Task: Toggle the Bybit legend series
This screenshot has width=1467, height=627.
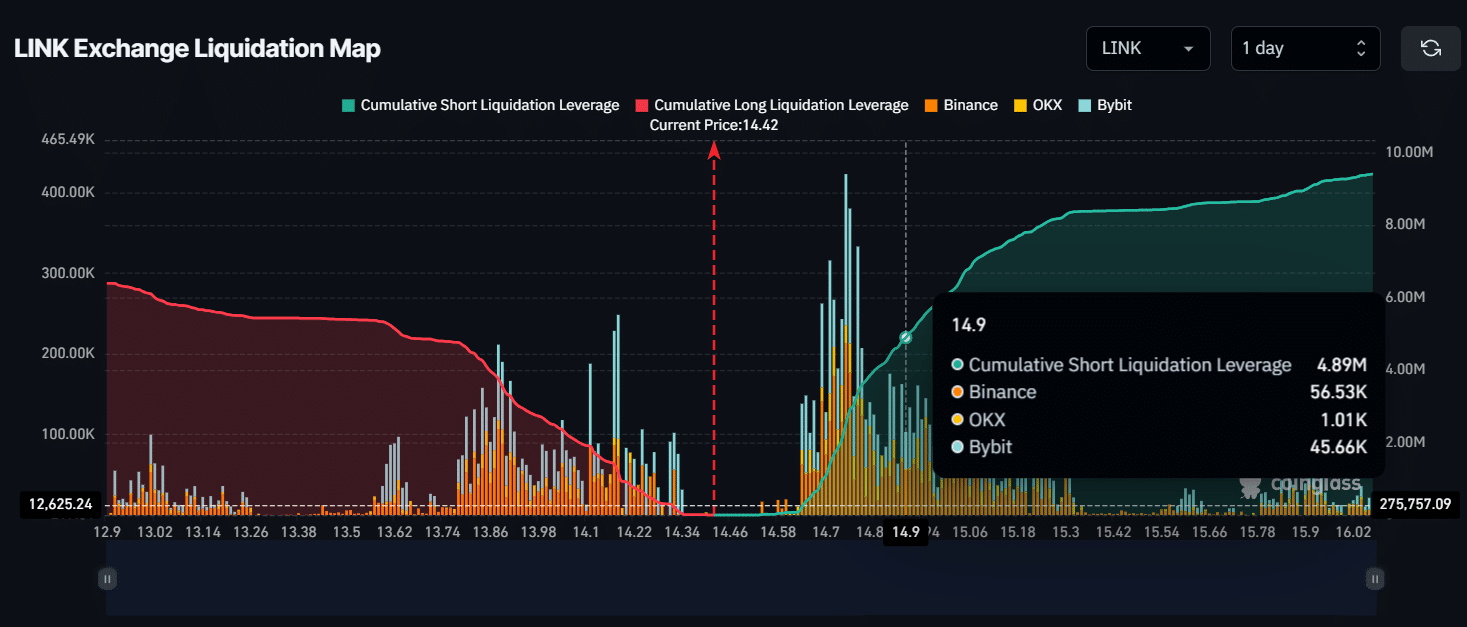Action: (1106, 105)
